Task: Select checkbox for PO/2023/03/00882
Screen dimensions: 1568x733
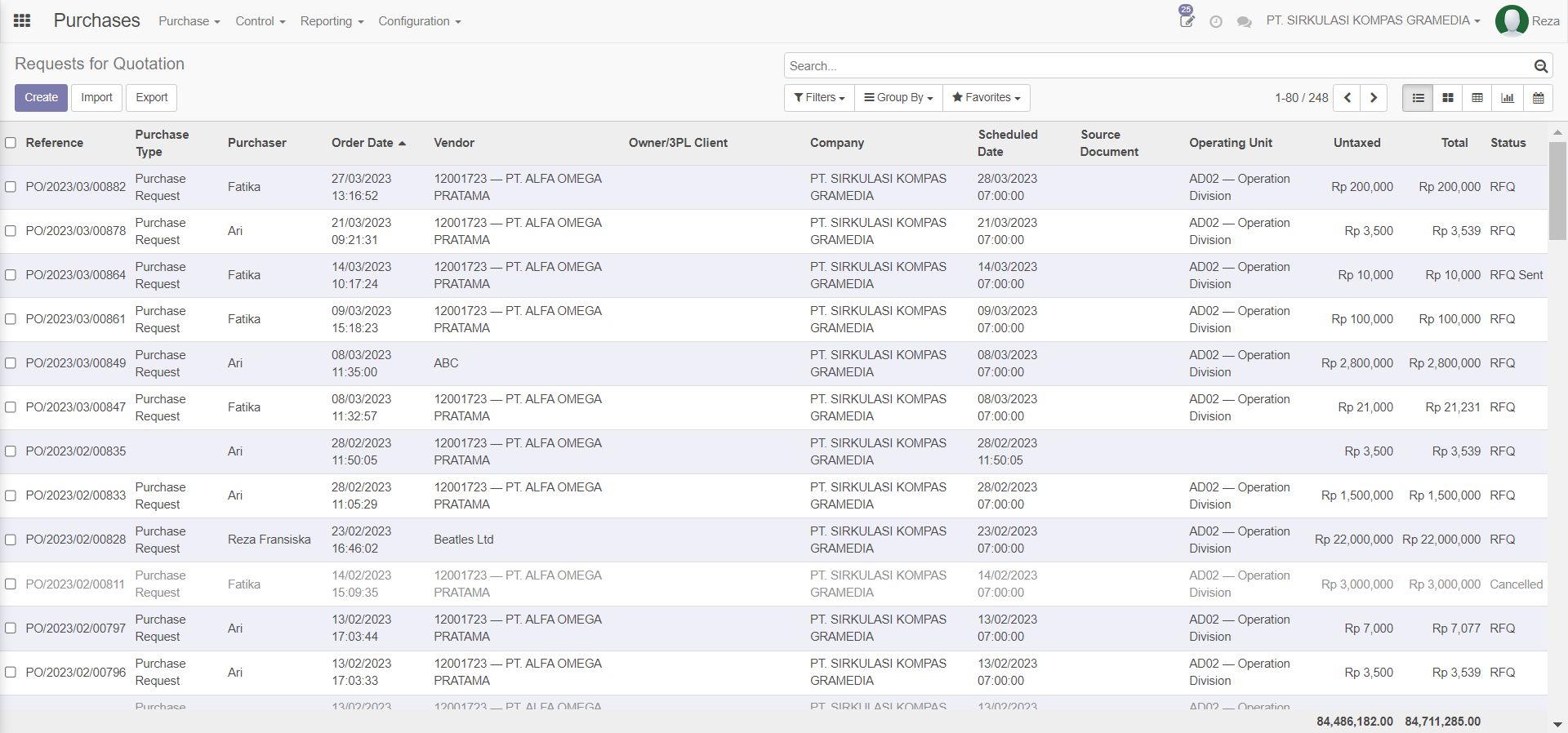Action: click(x=11, y=187)
